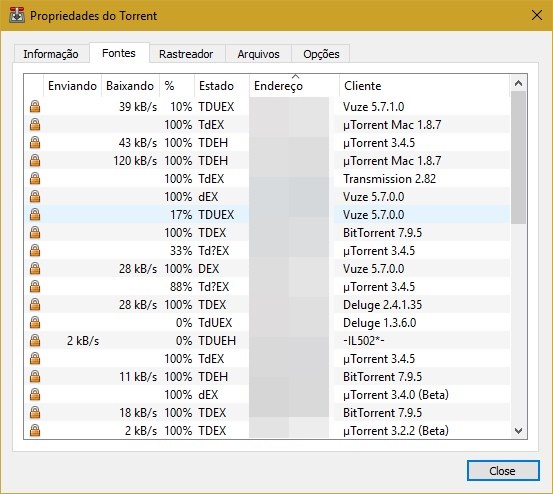Screen dimensions: 553x494
Task: Click lock icon in Vuze 5.7.1.0 row
Action: (x=35, y=106)
